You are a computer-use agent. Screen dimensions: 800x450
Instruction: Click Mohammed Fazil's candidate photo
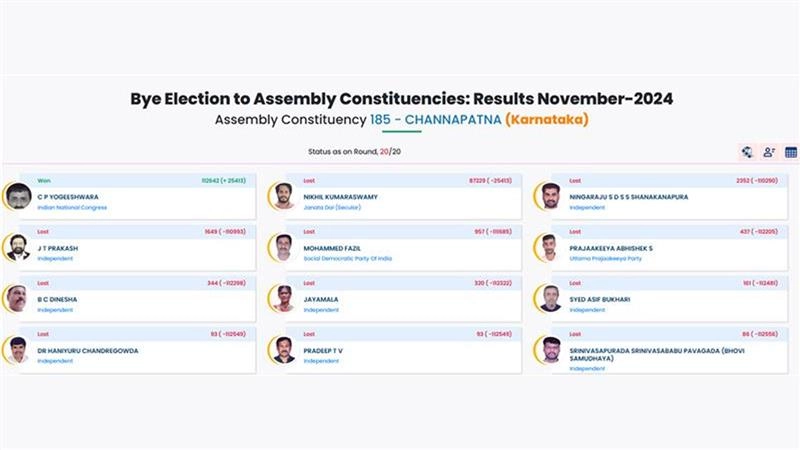[284, 247]
